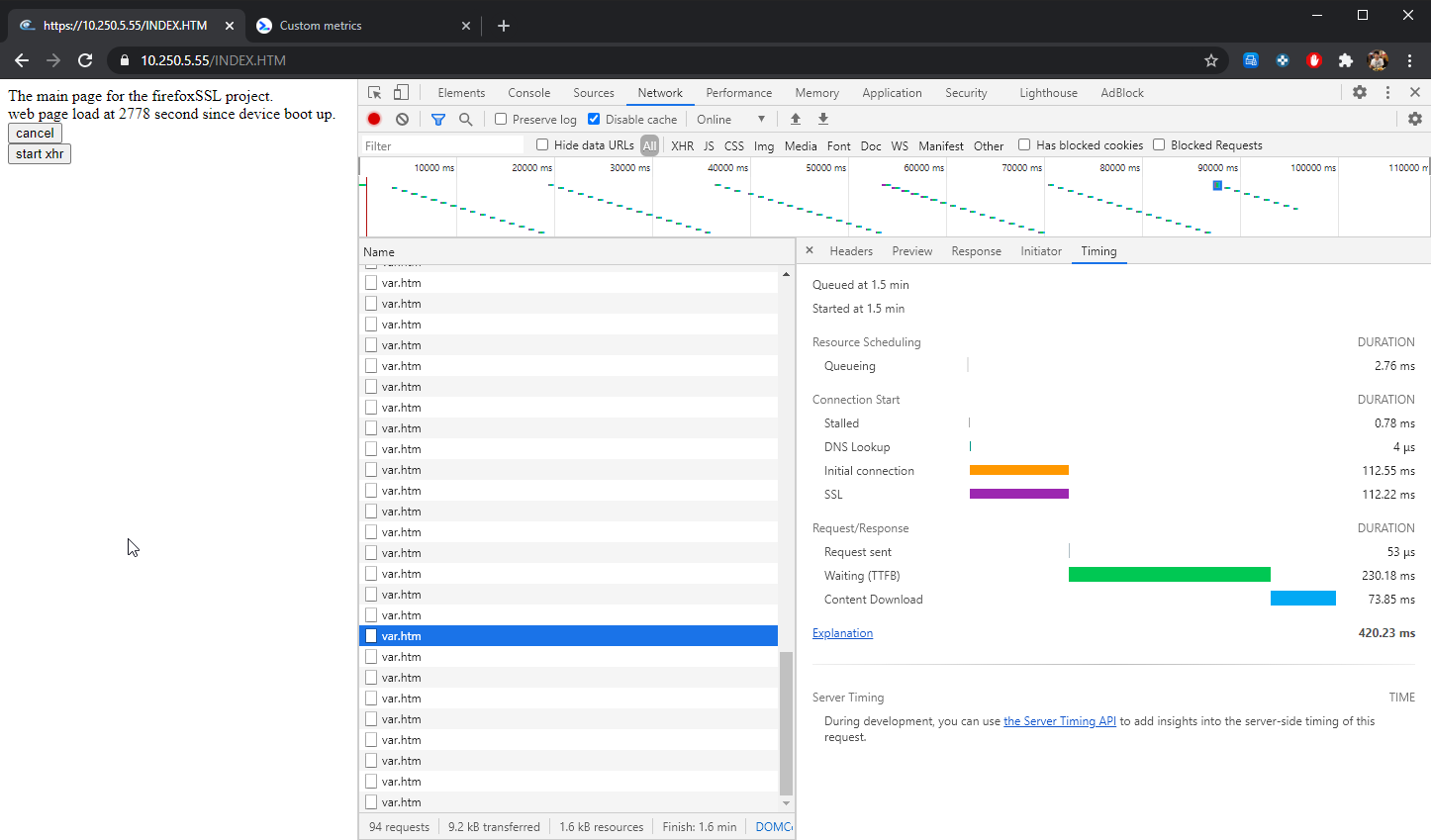
Task: Activate the inspect element picker icon
Action: [375, 93]
